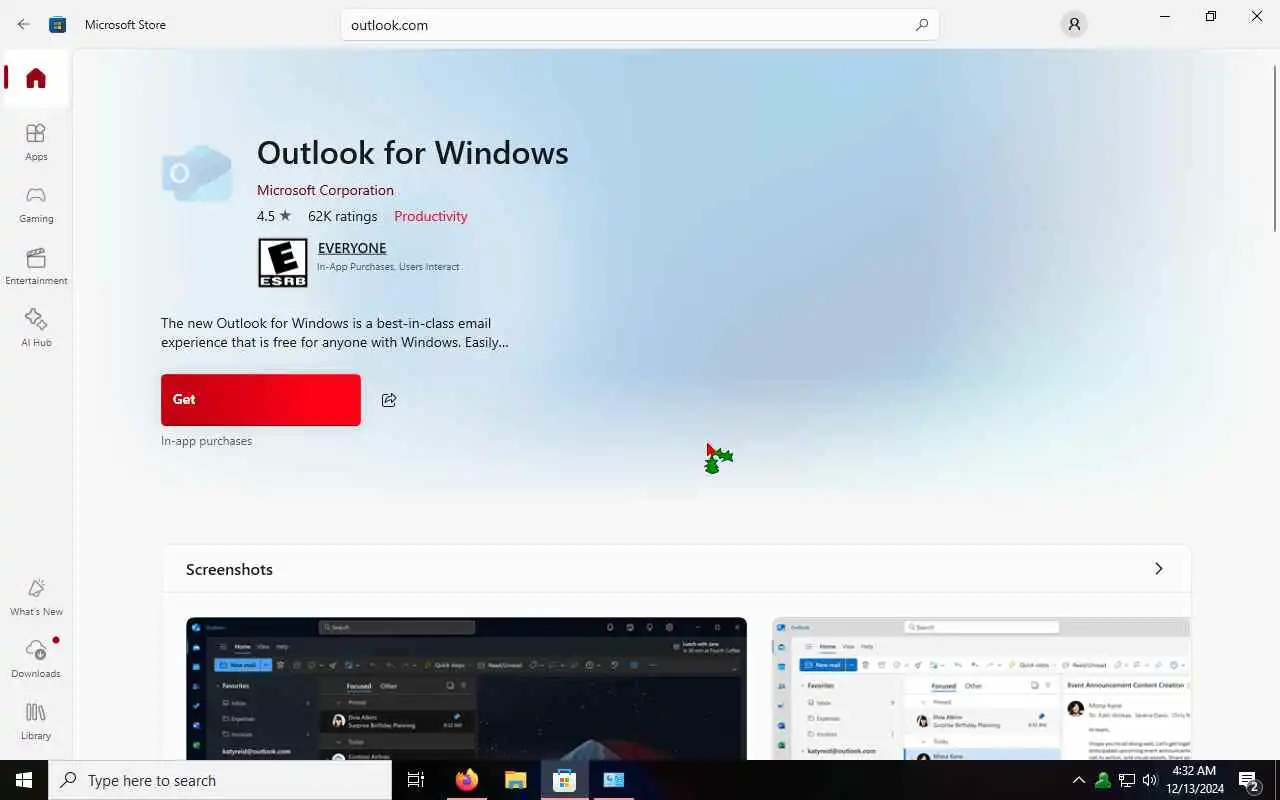Click the speaker volume tray icon

point(1150,780)
